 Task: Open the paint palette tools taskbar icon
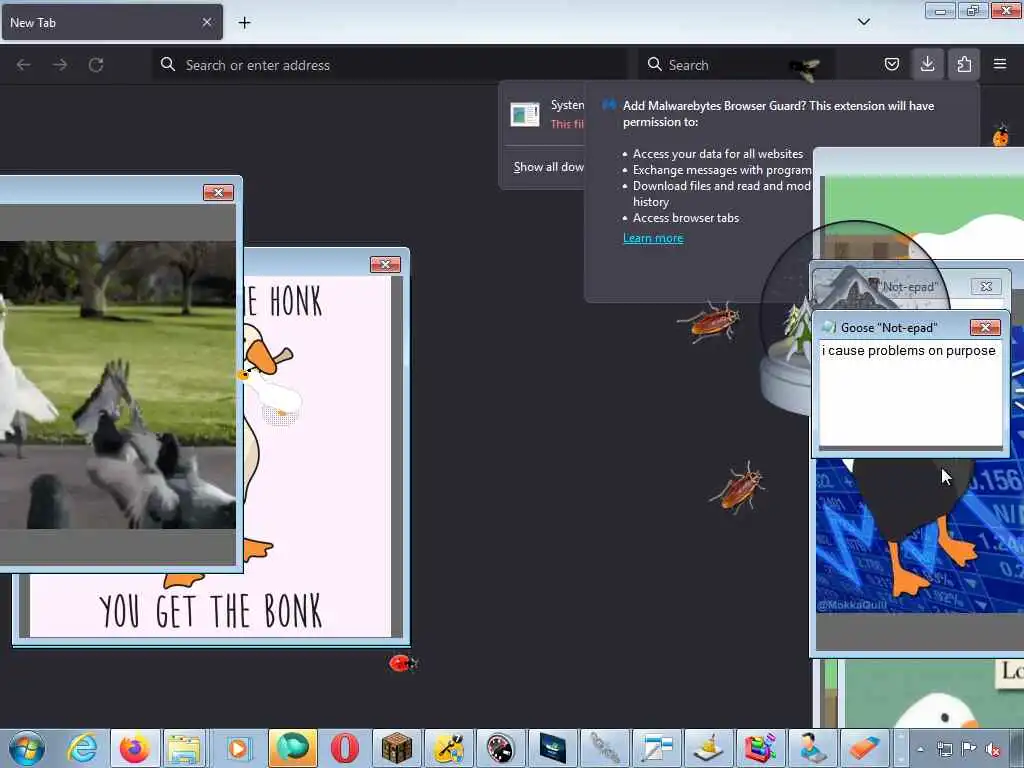[x=449, y=748]
